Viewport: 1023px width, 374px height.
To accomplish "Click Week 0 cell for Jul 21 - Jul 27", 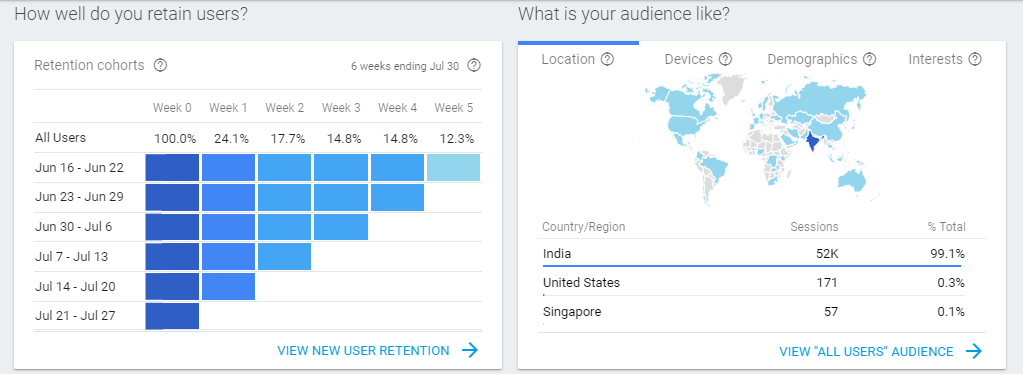I will 172,316.
